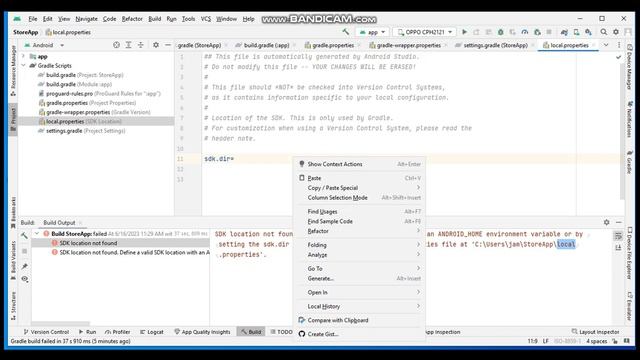The width and height of the screenshot is (640, 360).
Task: Open Version Control tool window
Action: tap(46, 332)
